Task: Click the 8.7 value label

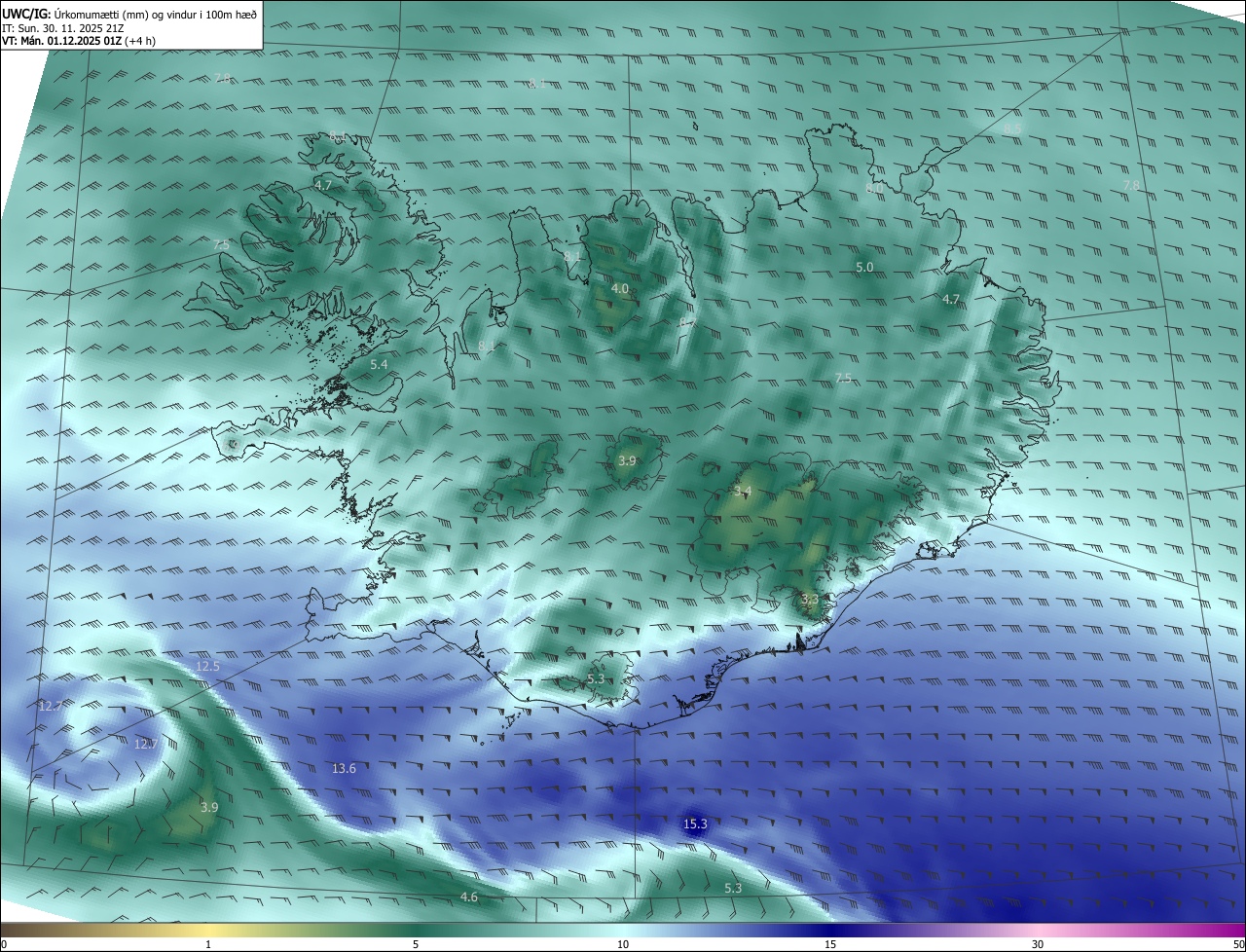Action: [688, 322]
